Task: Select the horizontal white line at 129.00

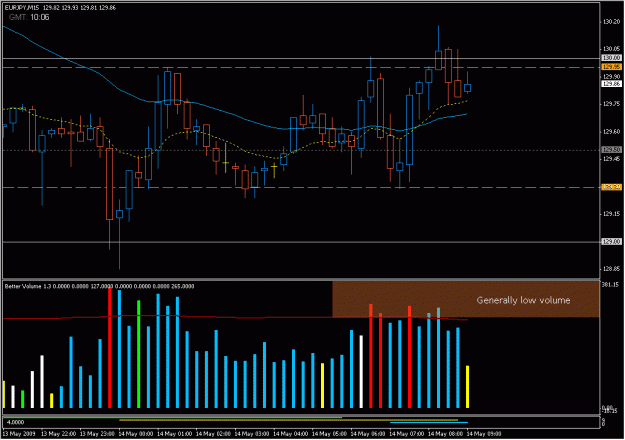Action: 301,242
